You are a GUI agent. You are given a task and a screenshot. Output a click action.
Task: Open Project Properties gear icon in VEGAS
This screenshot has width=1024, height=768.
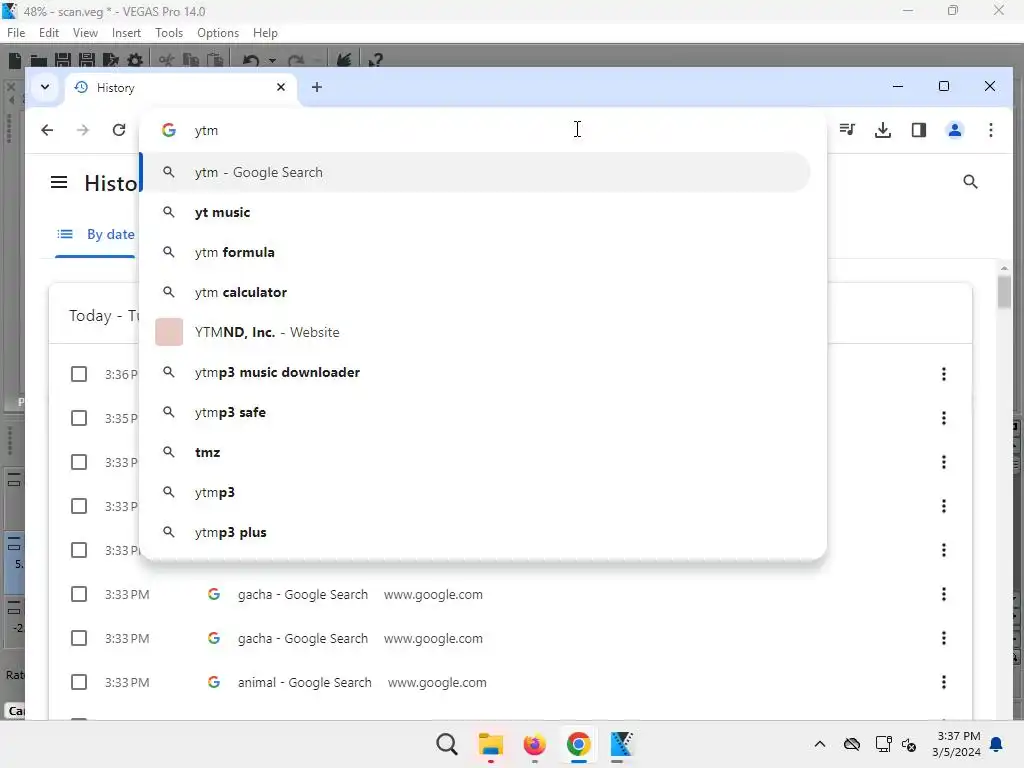coord(135,60)
